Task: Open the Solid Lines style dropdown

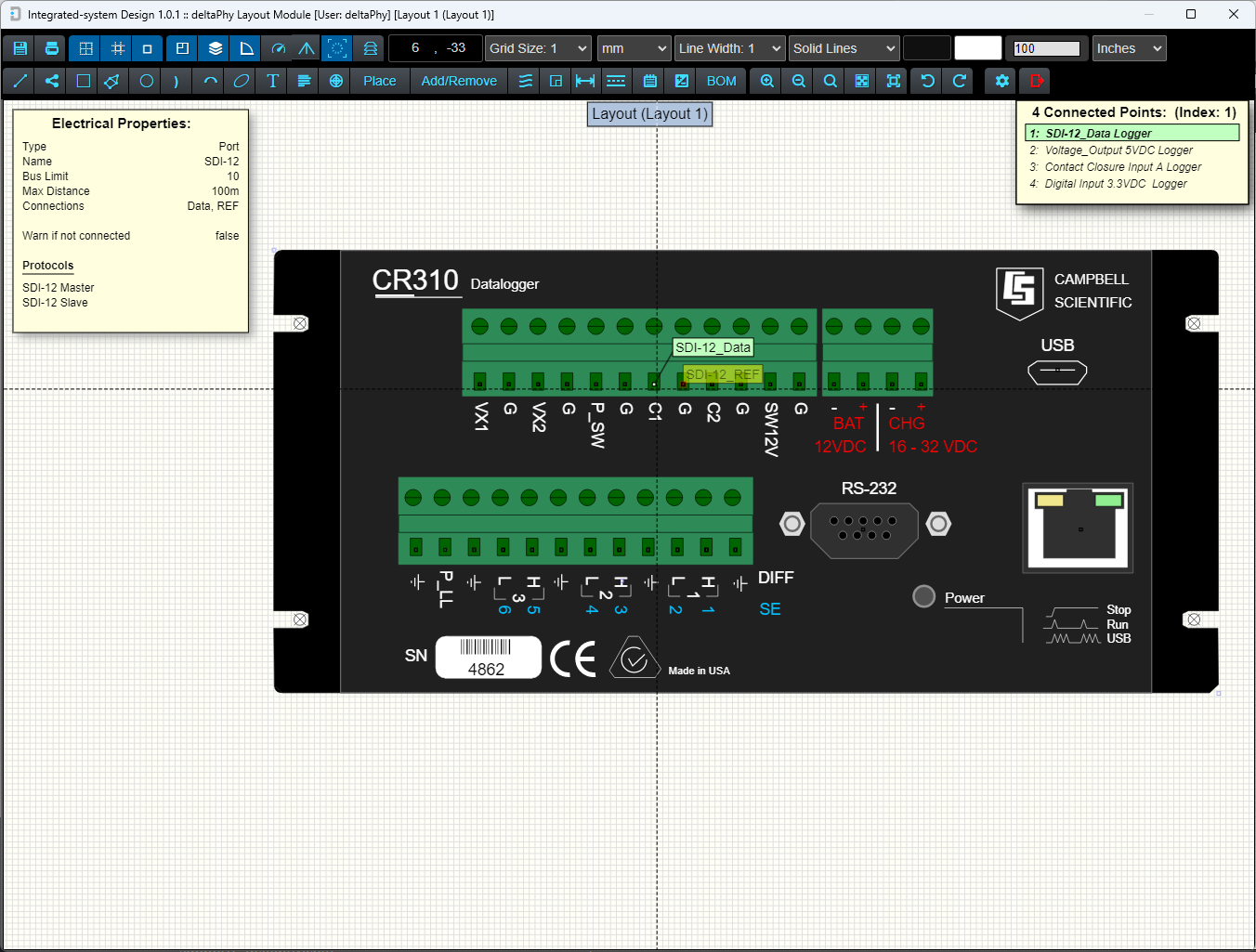Action: point(844,48)
